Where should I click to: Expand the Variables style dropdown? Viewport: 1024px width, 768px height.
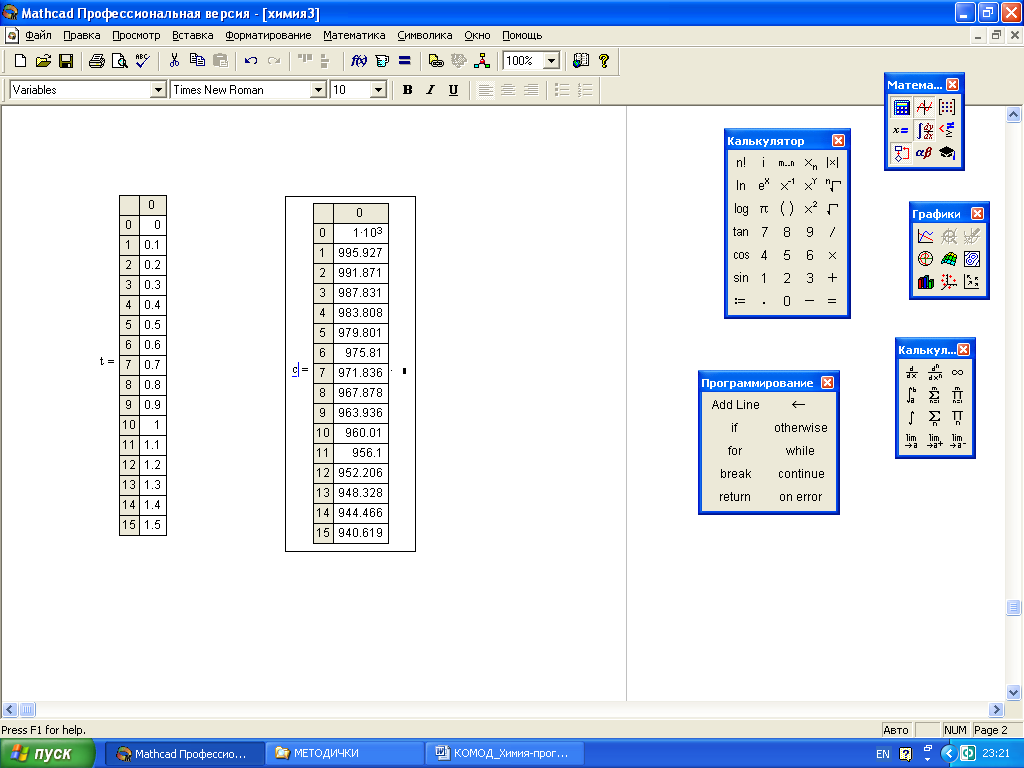click(x=157, y=90)
